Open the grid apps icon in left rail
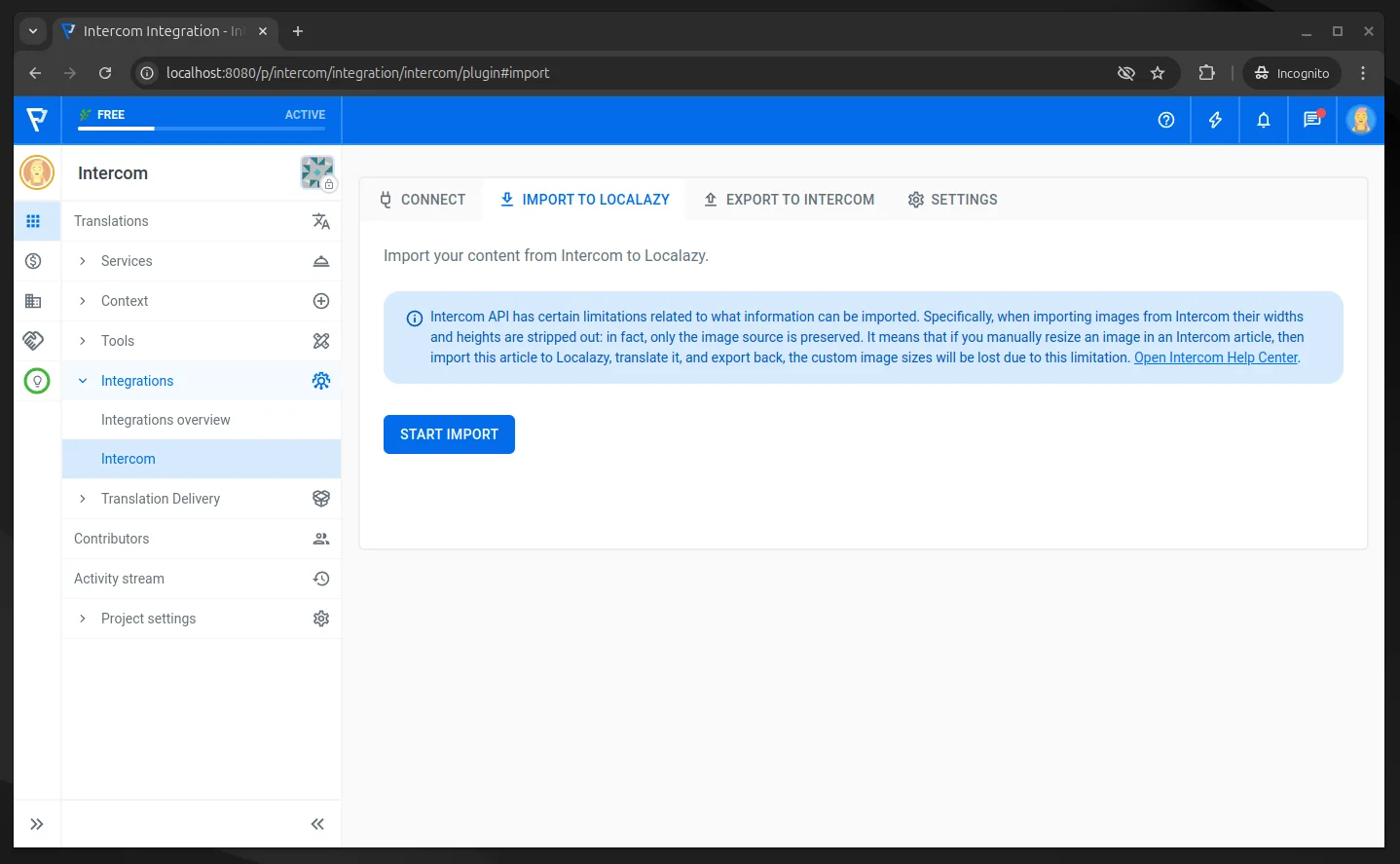 (33, 221)
